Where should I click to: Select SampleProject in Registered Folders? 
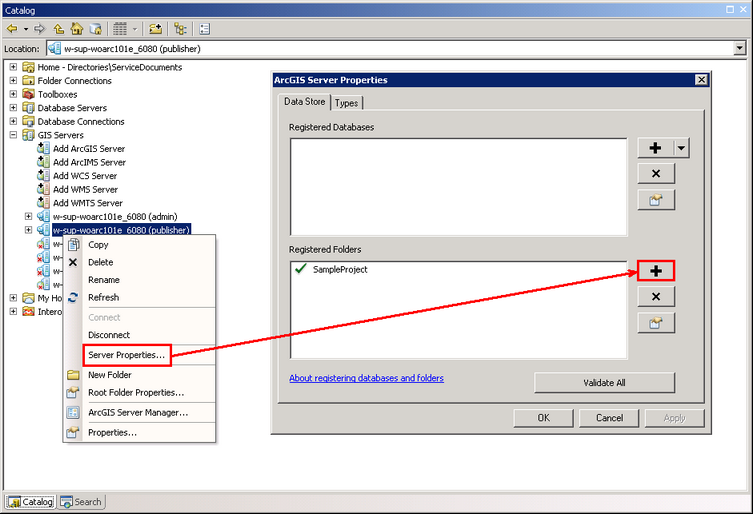340,269
